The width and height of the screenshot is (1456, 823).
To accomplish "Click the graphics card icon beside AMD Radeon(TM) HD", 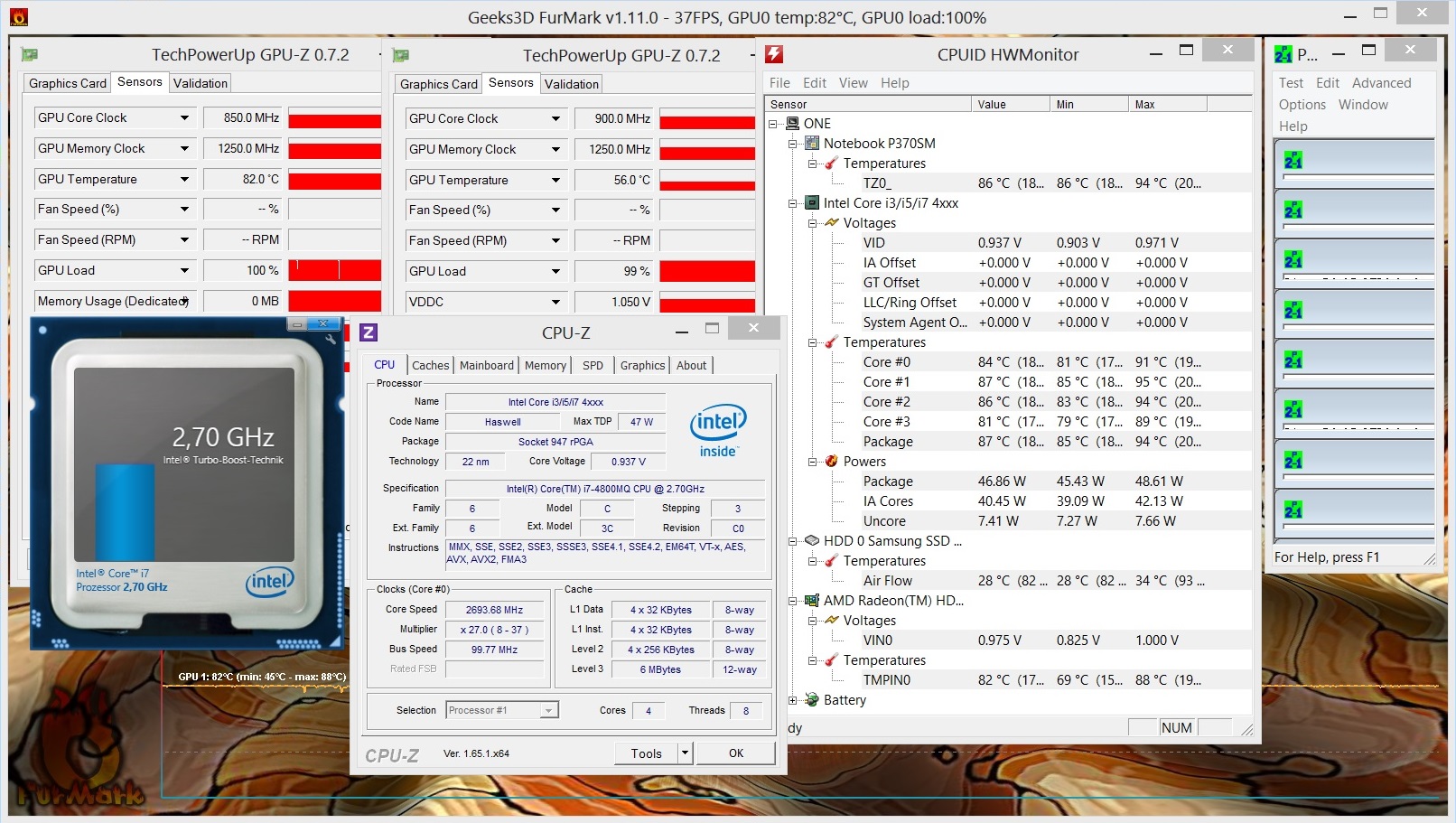I will 812,601.
